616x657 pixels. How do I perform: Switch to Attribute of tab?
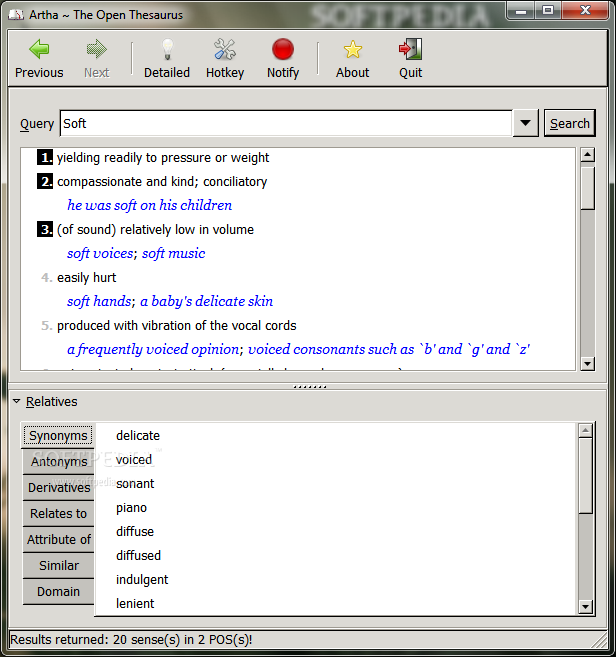click(x=59, y=539)
